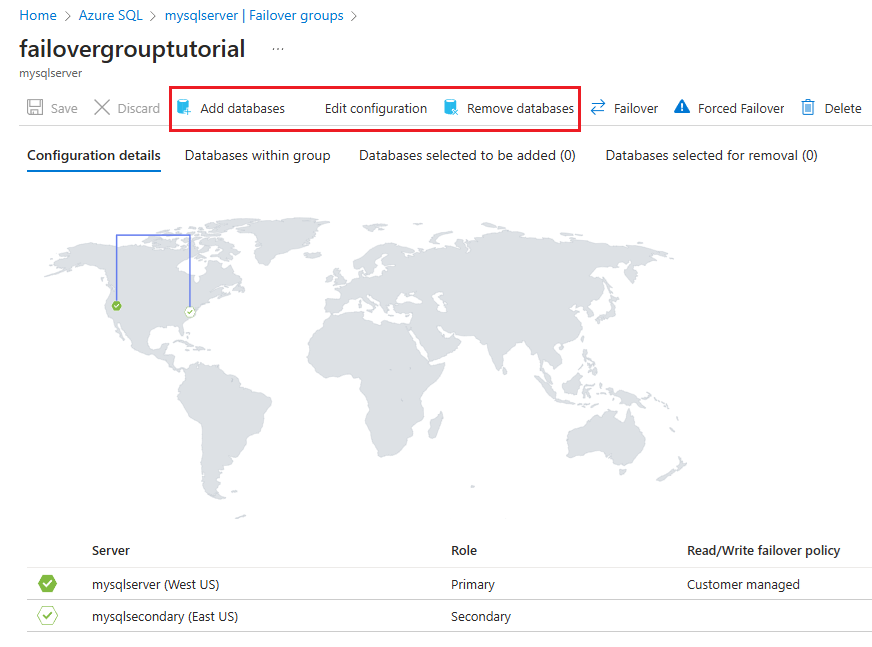Viewport: 872px width, 647px height.
Task: Click the green status icon beside mysqlsecondary
Action: click(x=46, y=616)
